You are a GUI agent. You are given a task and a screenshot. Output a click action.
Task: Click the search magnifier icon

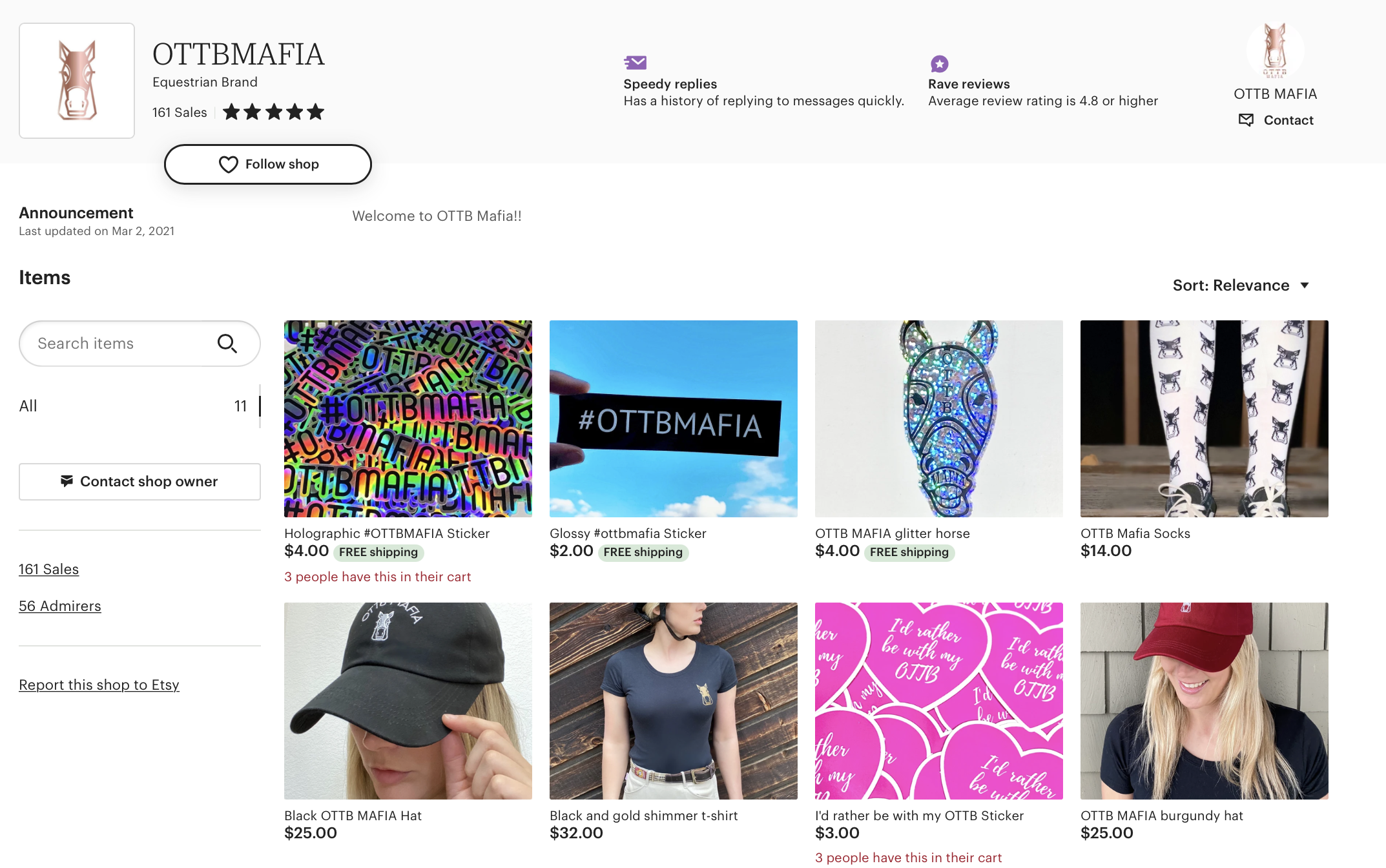point(227,344)
